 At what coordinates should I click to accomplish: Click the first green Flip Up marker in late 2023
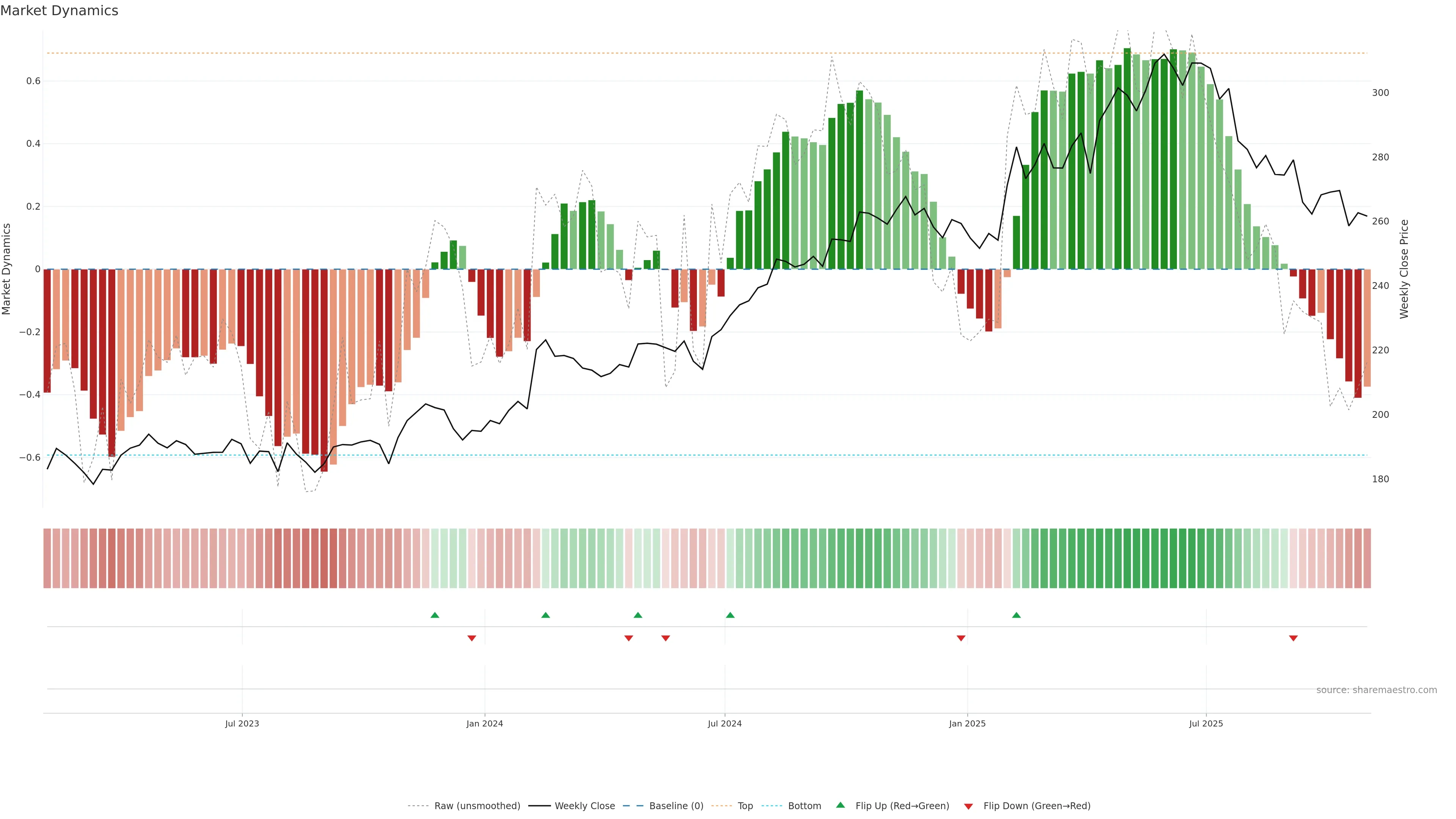tap(435, 615)
